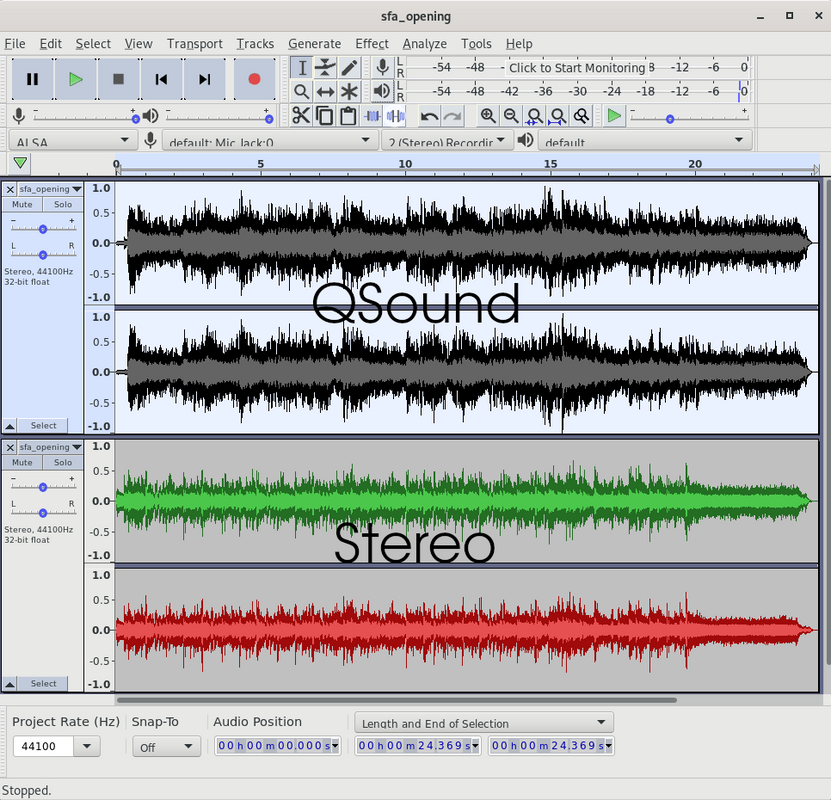Click the recording volume slider handle
This screenshot has height=800, width=831.
[x=136, y=119]
